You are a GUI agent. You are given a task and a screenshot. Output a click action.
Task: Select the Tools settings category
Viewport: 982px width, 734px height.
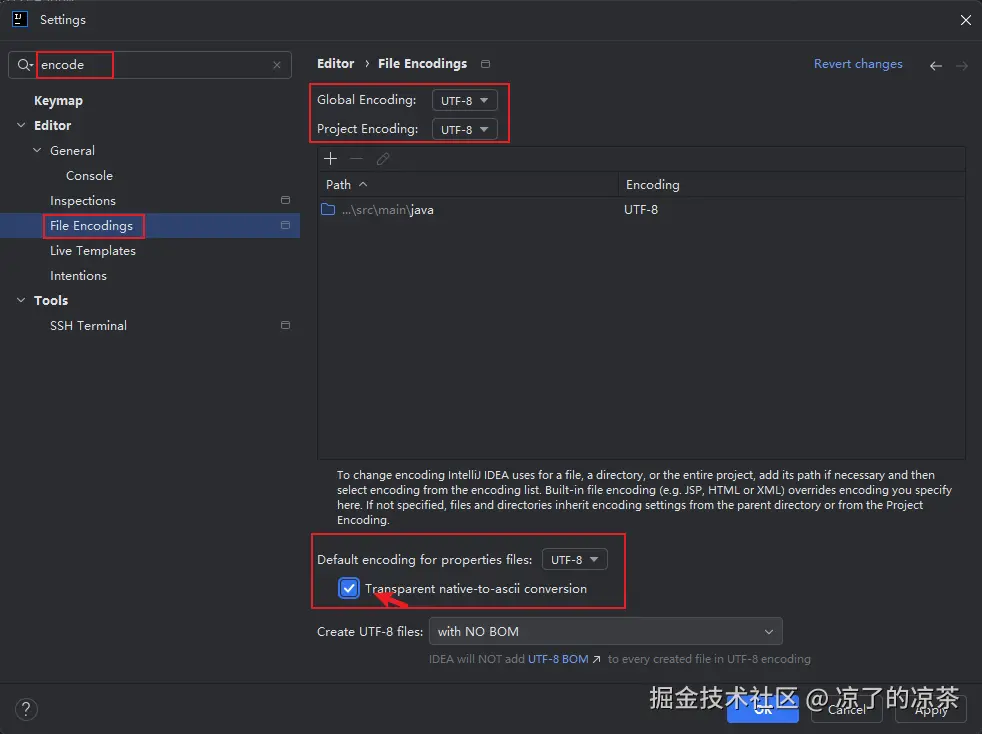(51, 301)
